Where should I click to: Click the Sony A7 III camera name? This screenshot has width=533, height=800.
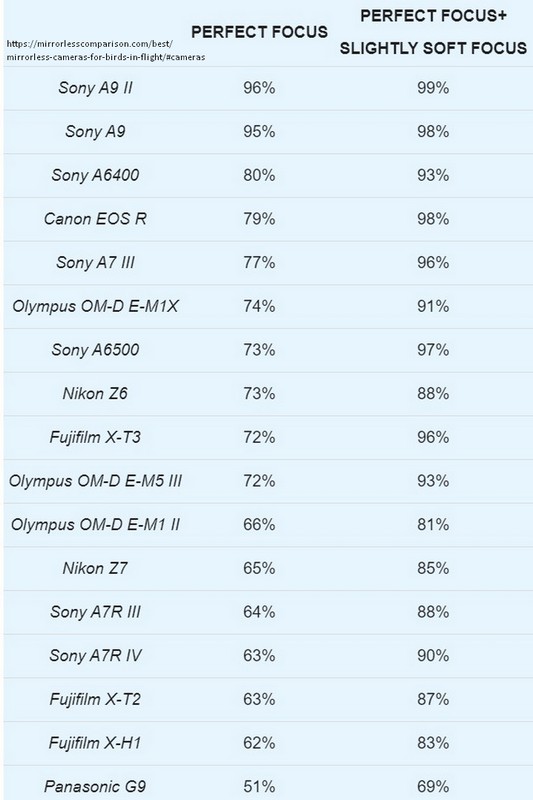(x=95, y=263)
